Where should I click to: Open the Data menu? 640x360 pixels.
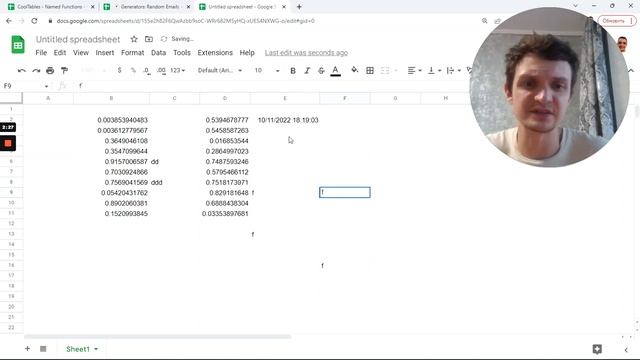click(x=158, y=53)
